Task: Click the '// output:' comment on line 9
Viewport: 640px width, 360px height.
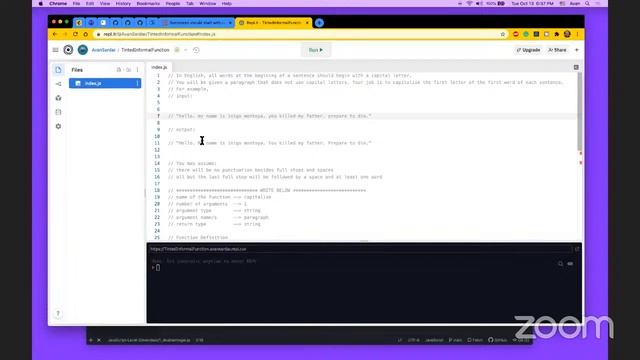Action: (x=182, y=130)
